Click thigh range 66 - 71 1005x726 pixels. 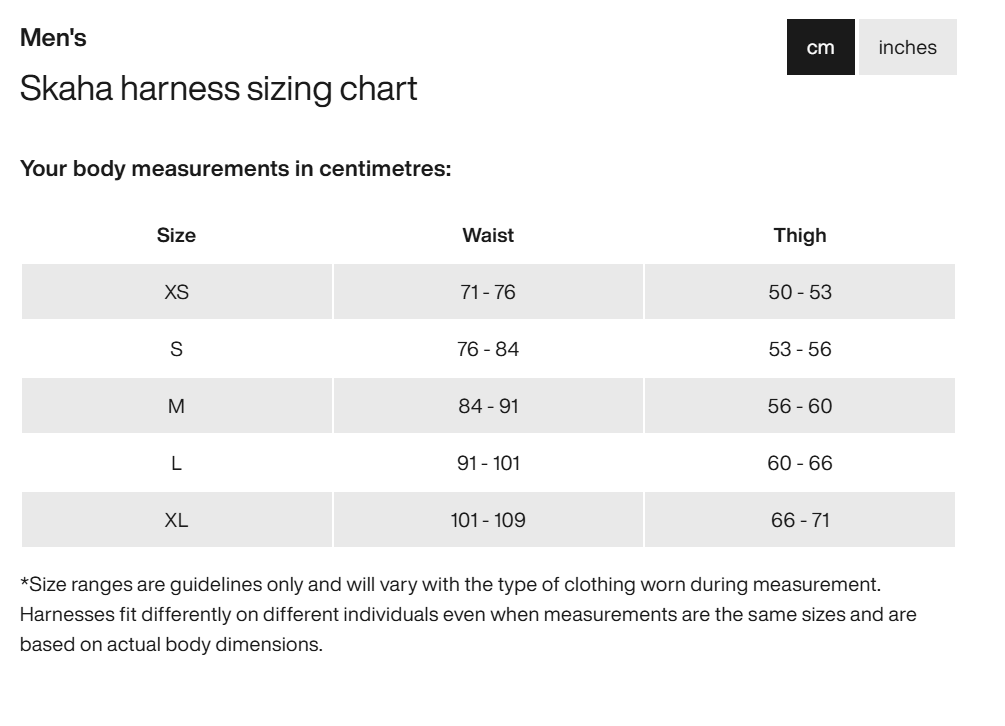pyautogui.click(x=800, y=520)
